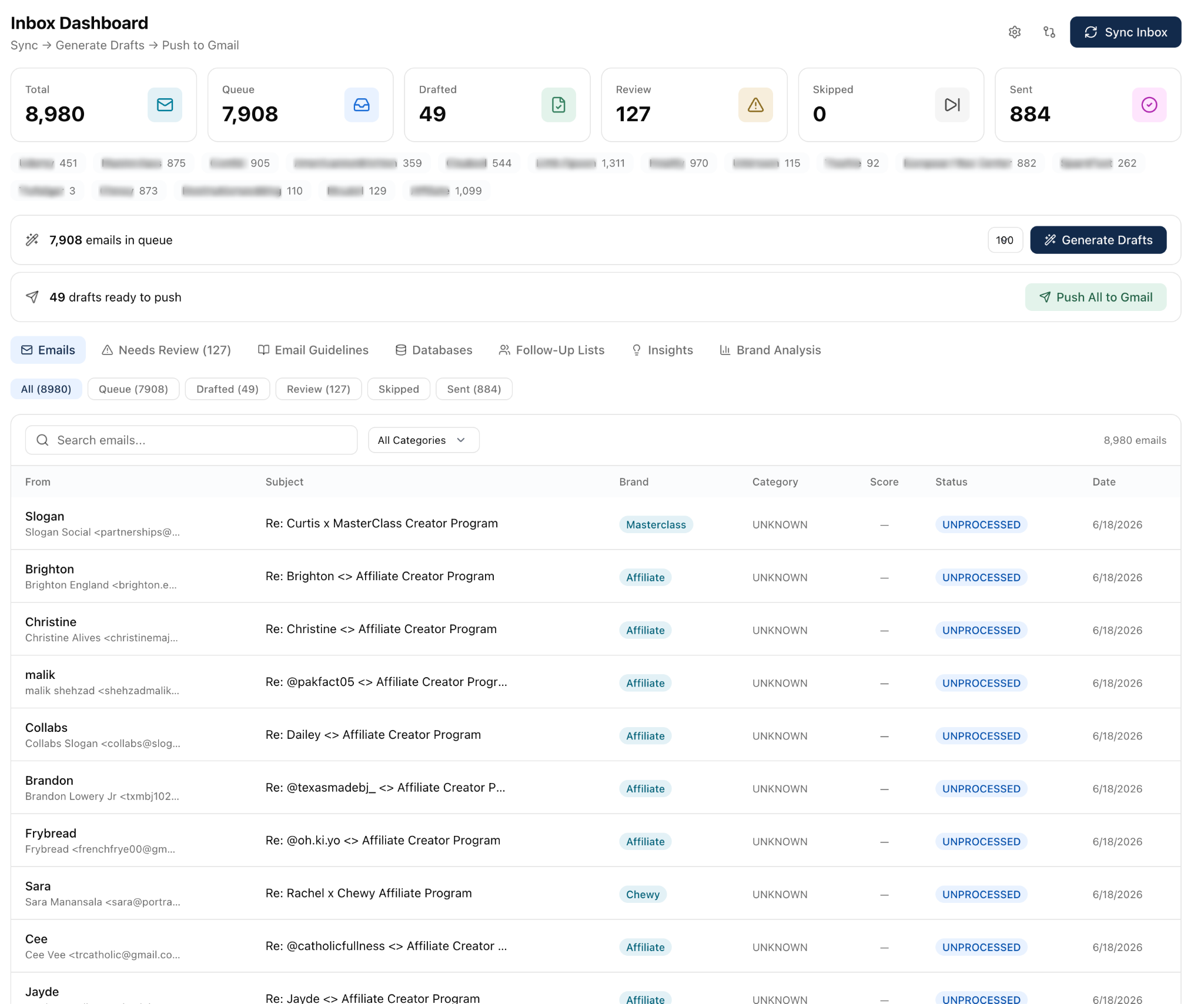Click the brand chip showing 451
The height and width of the screenshot is (1004, 1204).
(x=48, y=163)
